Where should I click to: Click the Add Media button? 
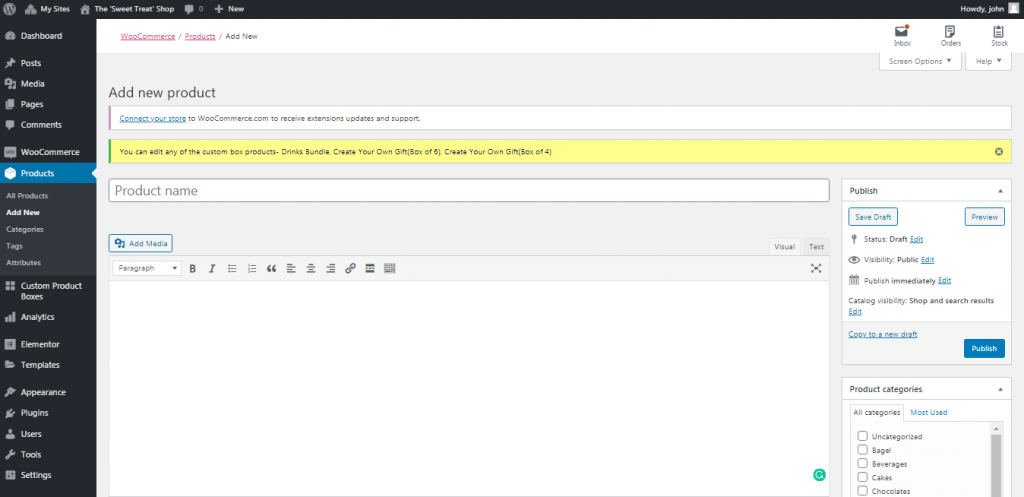(140, 244)
